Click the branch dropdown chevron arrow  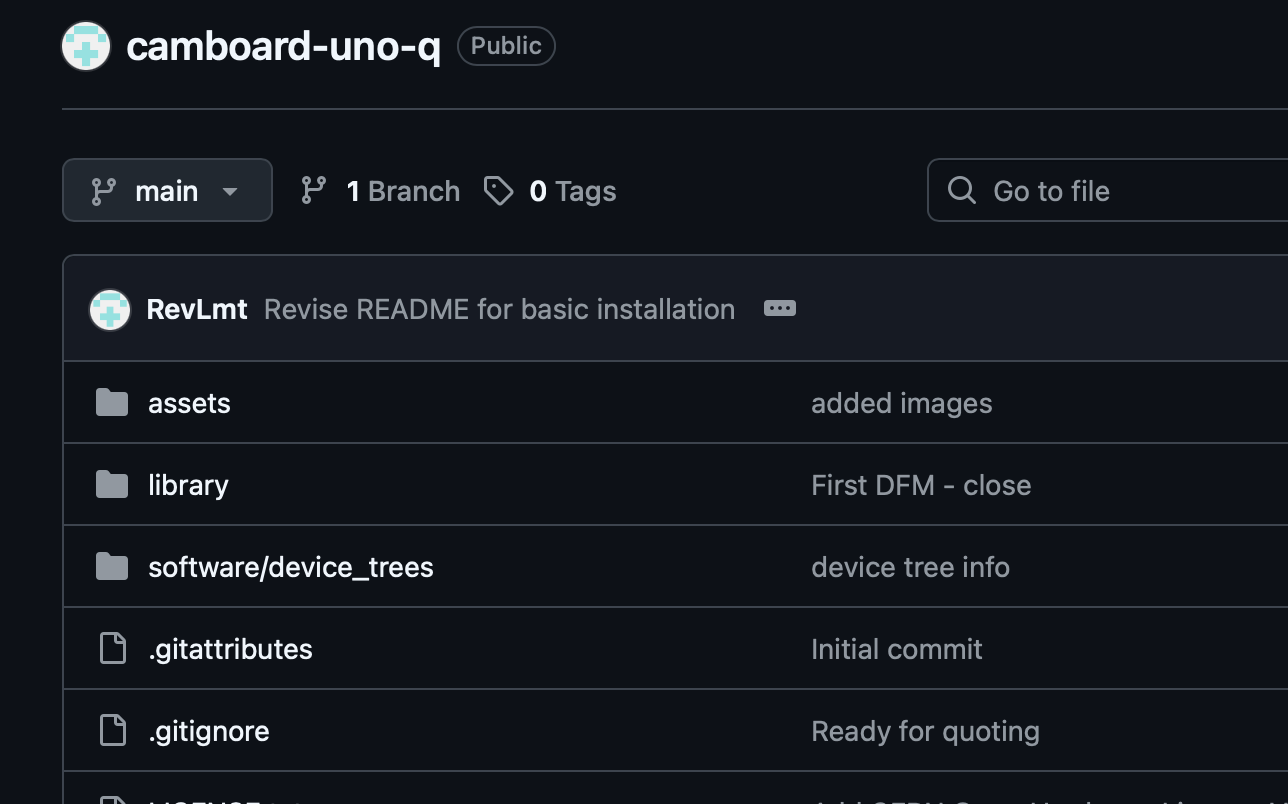[230, 191]
